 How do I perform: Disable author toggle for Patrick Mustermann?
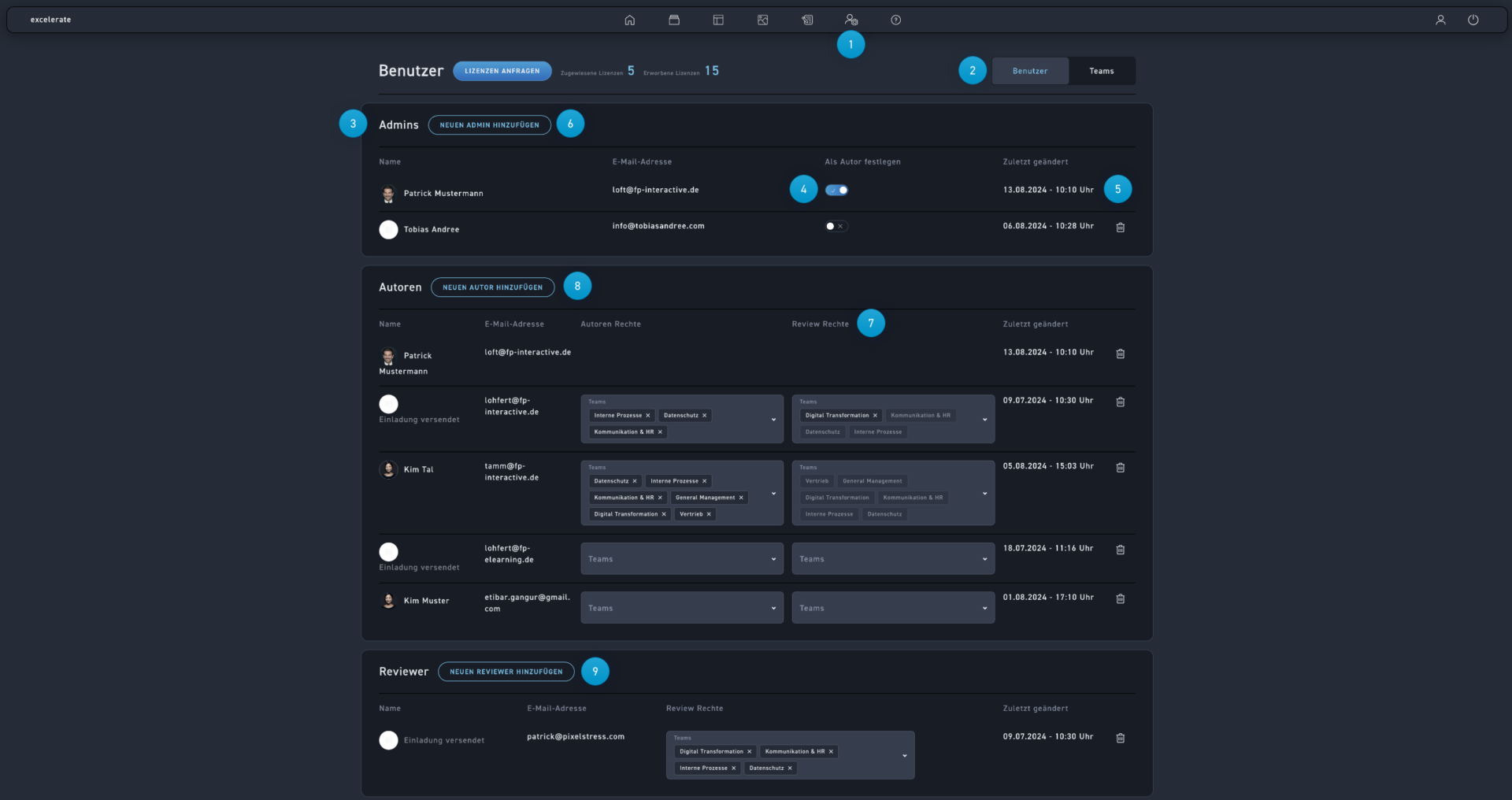pyautogui.click(x=836, y=191)
